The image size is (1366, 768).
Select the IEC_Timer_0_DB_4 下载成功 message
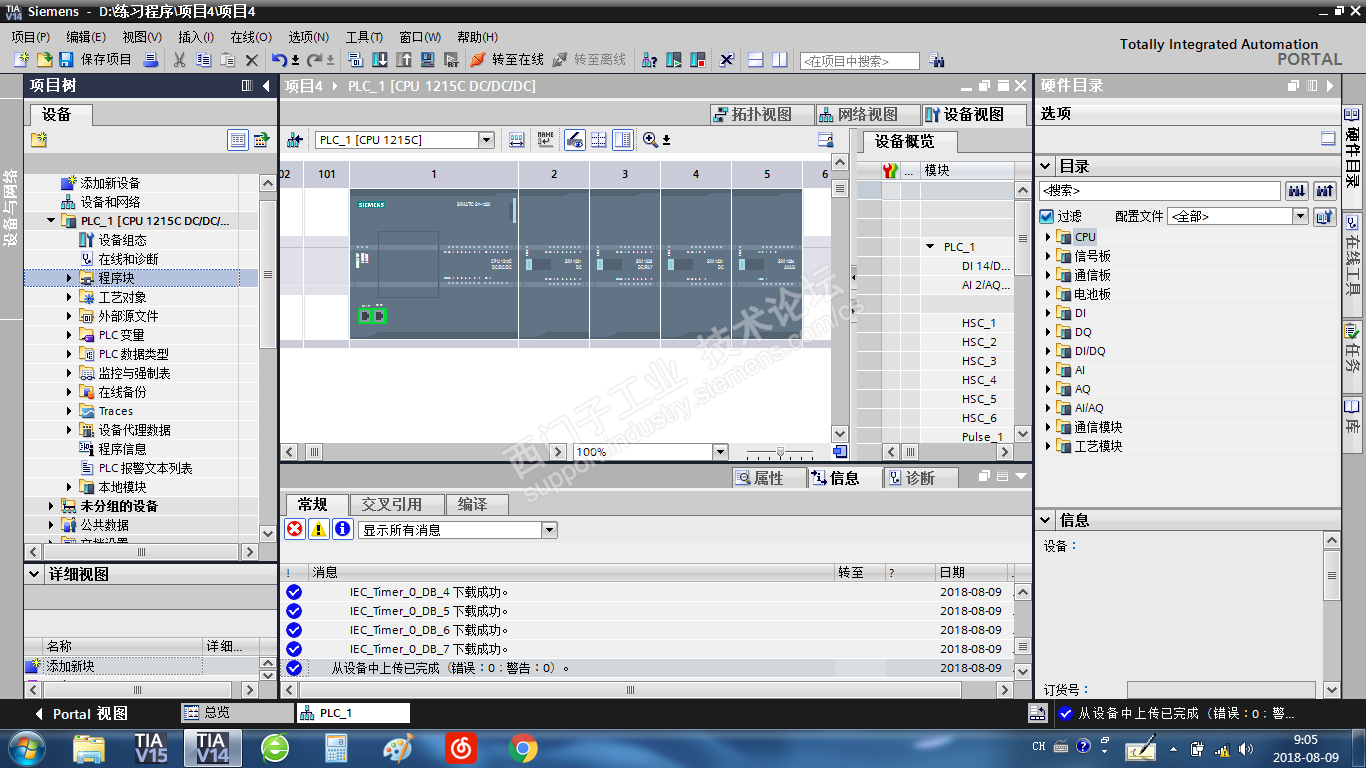[x=428, y=592]
